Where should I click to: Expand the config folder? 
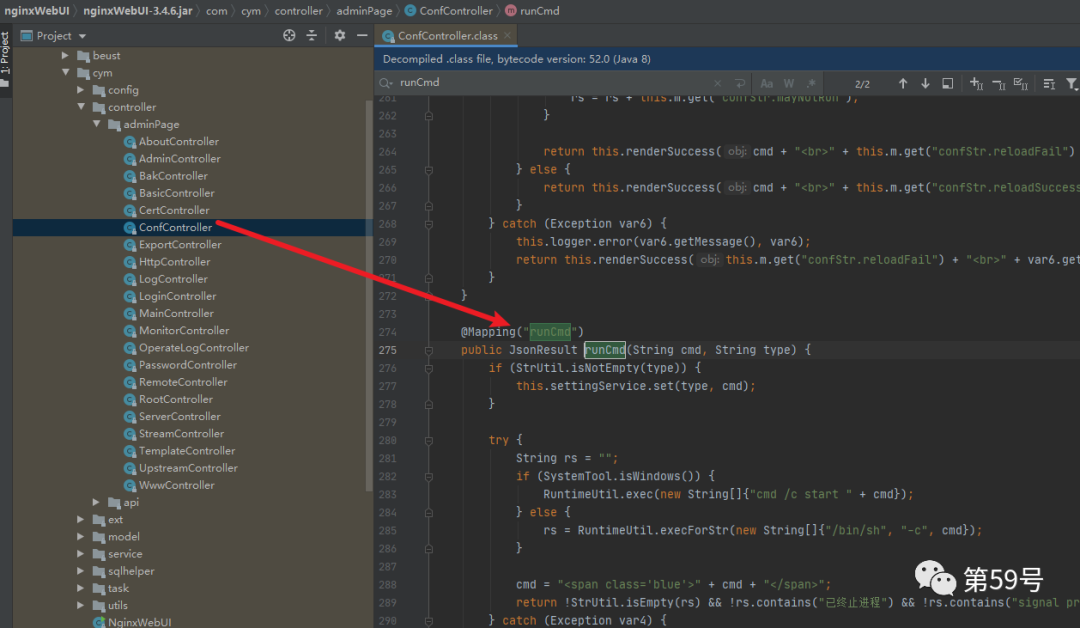(x=81, y=90)
